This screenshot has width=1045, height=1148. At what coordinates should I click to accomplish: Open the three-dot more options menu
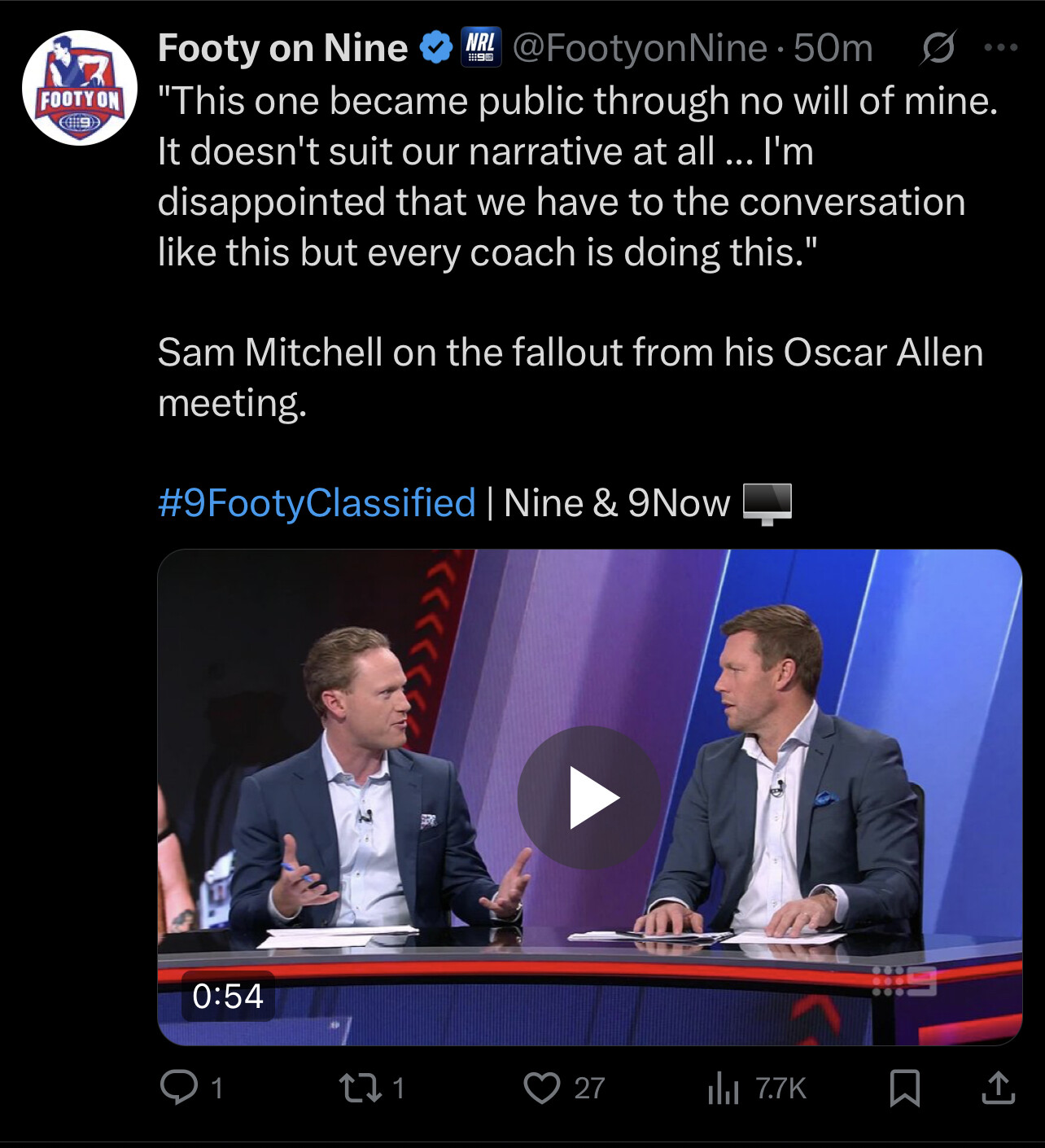[1000, 48]
